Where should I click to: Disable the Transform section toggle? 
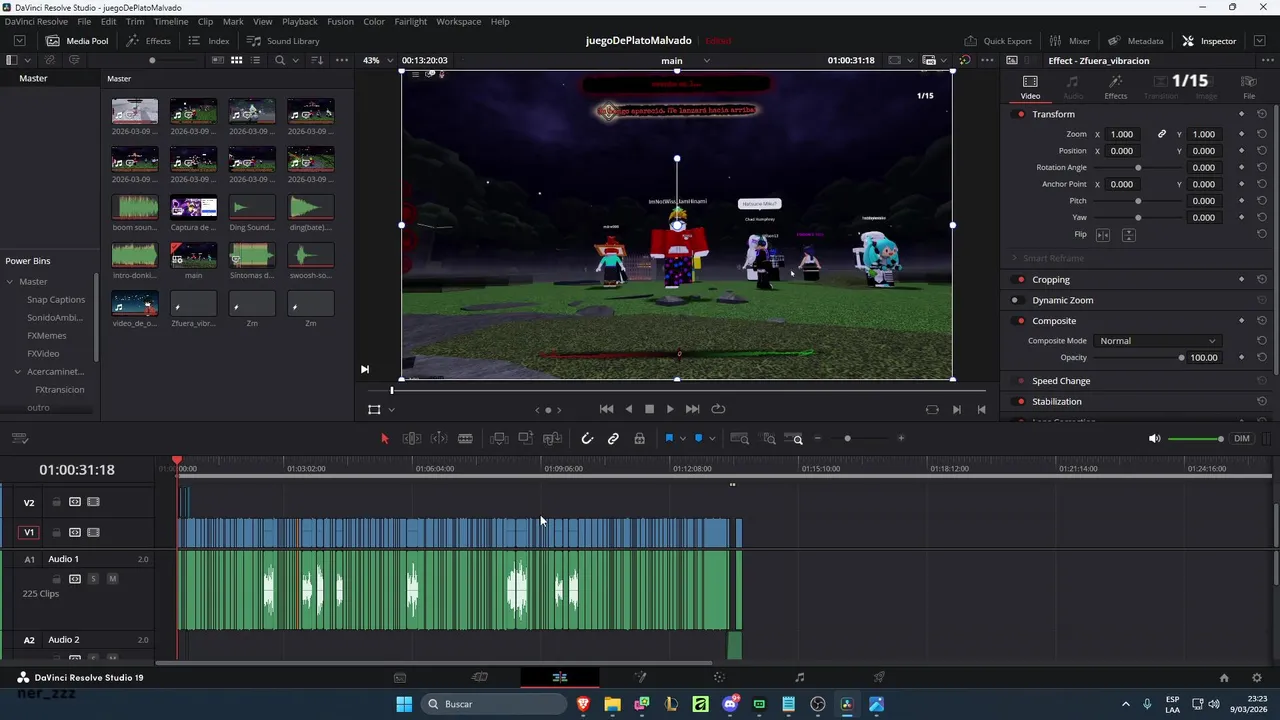coord(1020,114)
